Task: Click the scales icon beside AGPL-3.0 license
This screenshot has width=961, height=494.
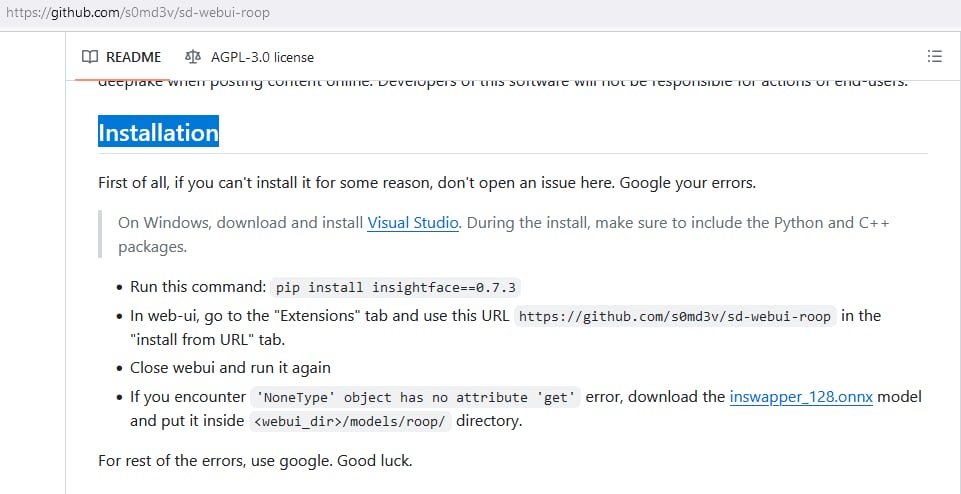Action: click(192, 57)
